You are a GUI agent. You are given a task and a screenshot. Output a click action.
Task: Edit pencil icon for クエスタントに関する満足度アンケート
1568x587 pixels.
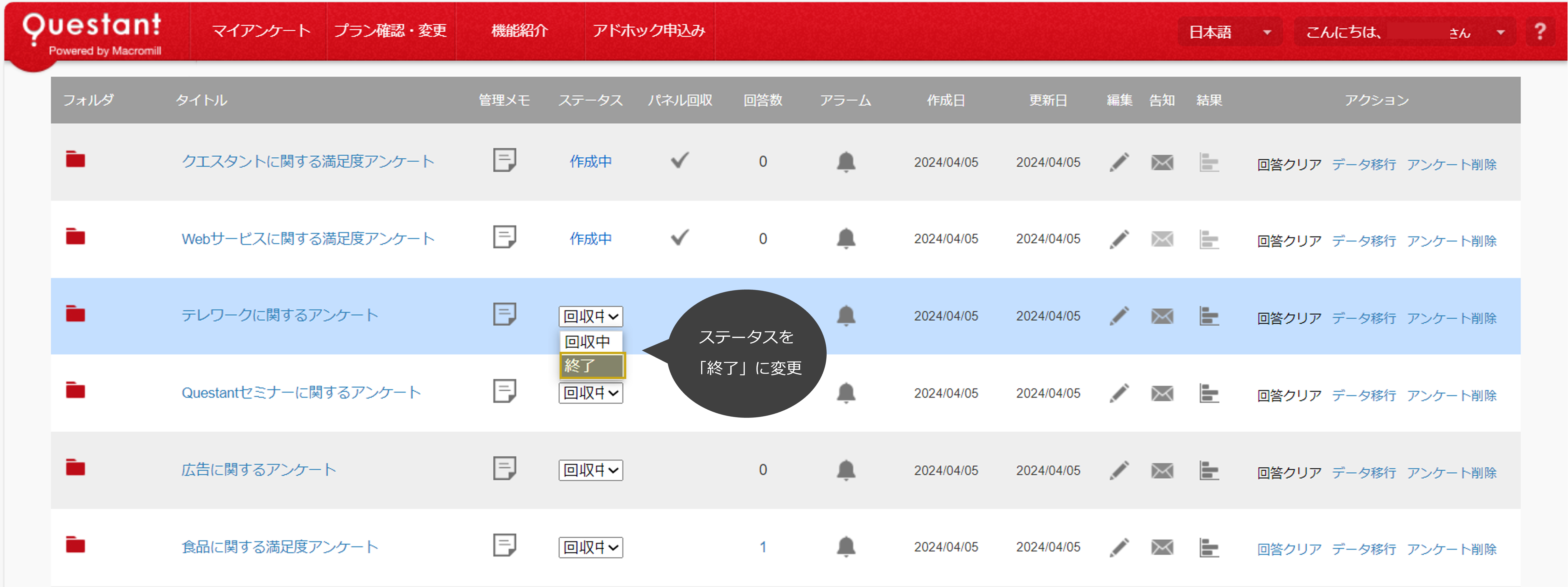point(1119,162)
